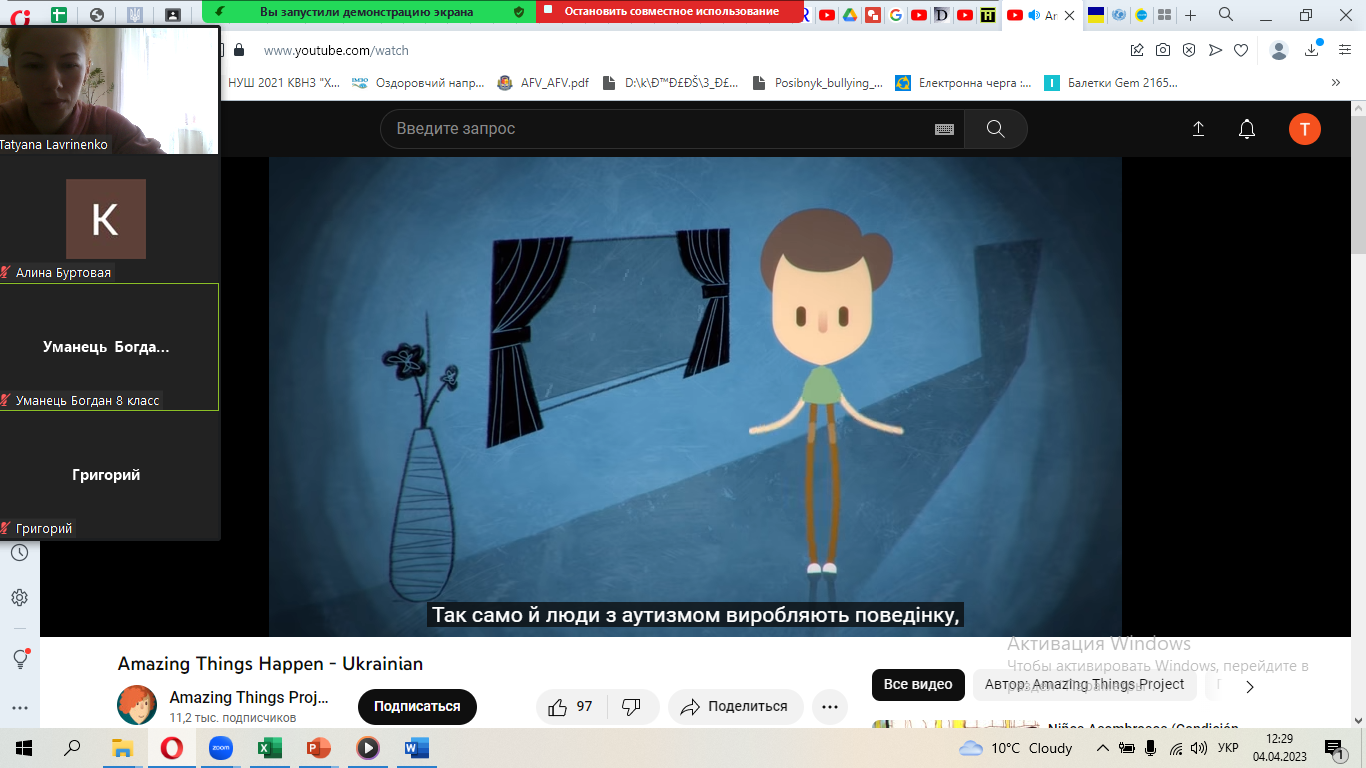This screenshot has height=768, width=1366.
Task: Open Opera easy setup sliders icon
Action: click(1345, 50)
